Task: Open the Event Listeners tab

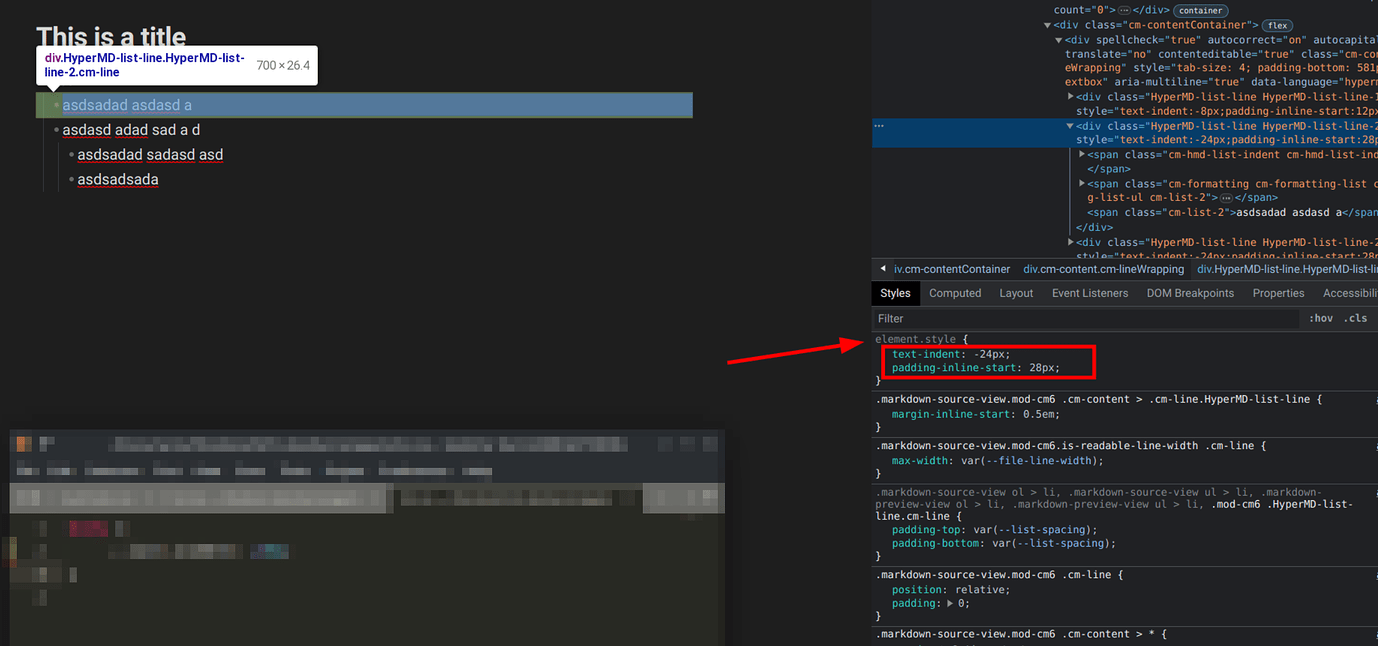Action: coord(1090,292)
